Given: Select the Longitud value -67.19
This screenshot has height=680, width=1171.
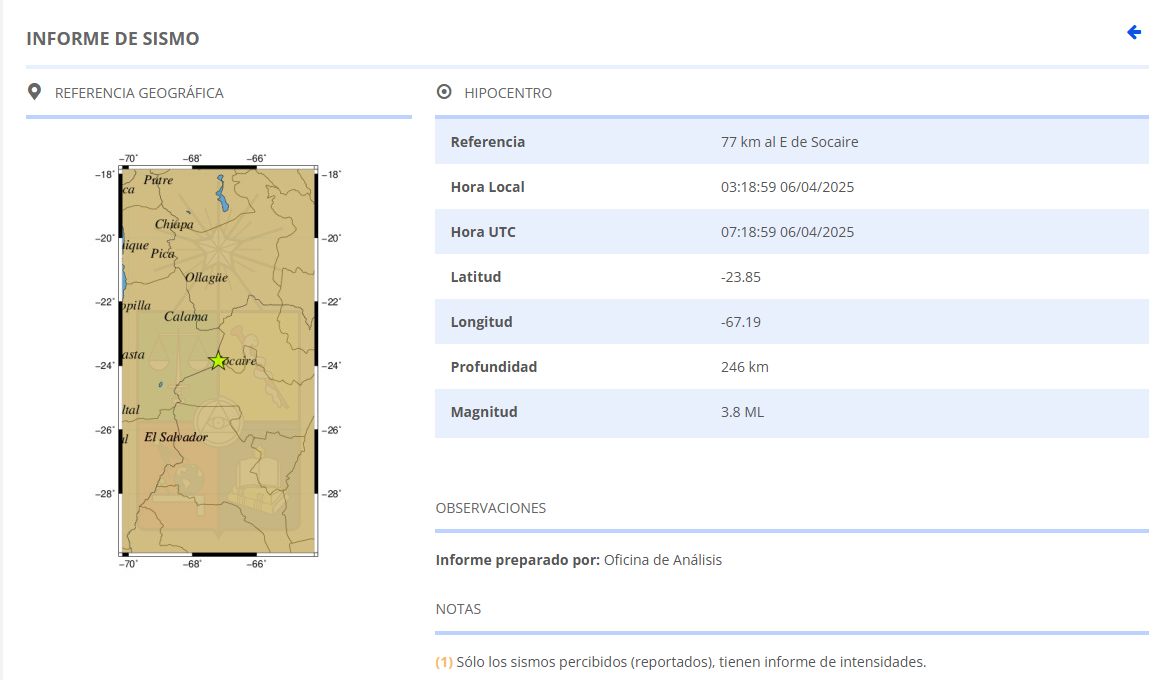Looking at the screenshot, I should (x=740, y=322).
